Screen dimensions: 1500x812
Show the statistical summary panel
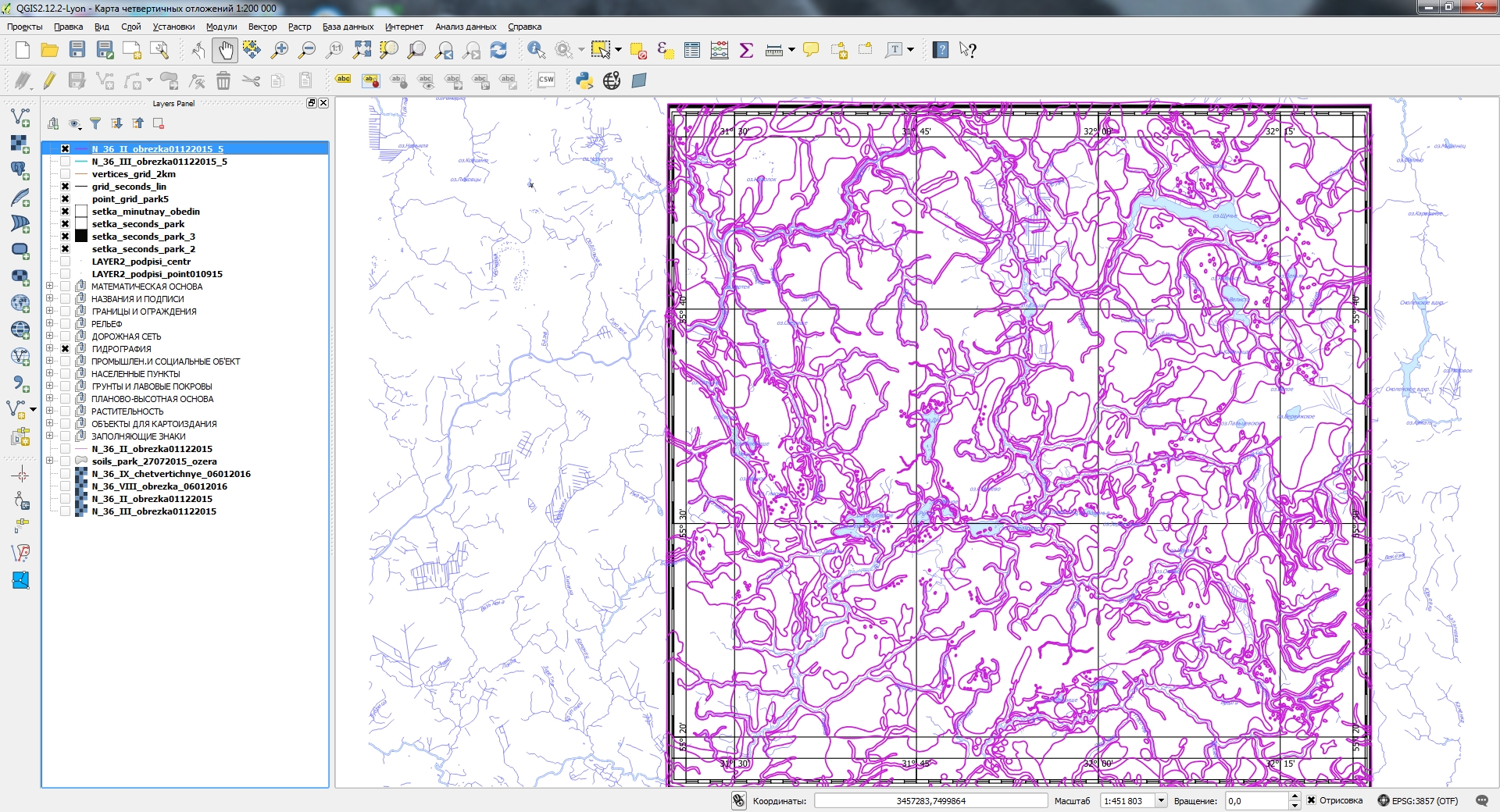745,49
